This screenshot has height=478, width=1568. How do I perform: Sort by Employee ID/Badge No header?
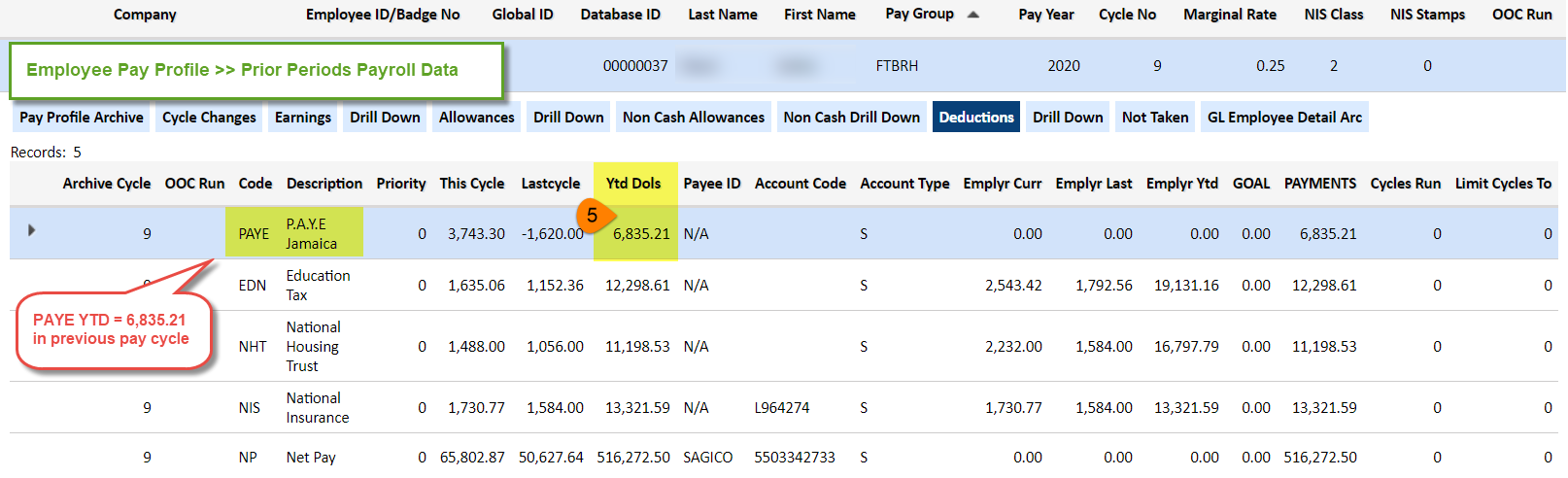point(383,15)
